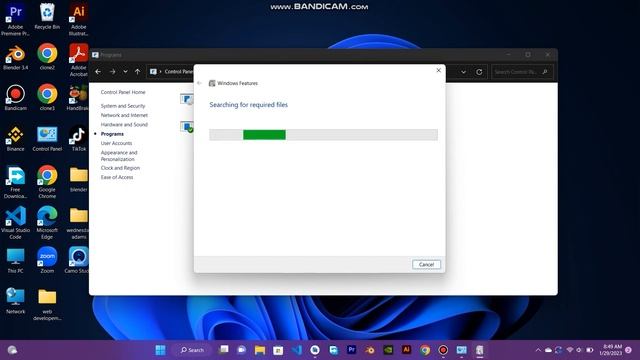Open System and Security category
This screenshot has width=640, height=360.
(x=123, y=106)
